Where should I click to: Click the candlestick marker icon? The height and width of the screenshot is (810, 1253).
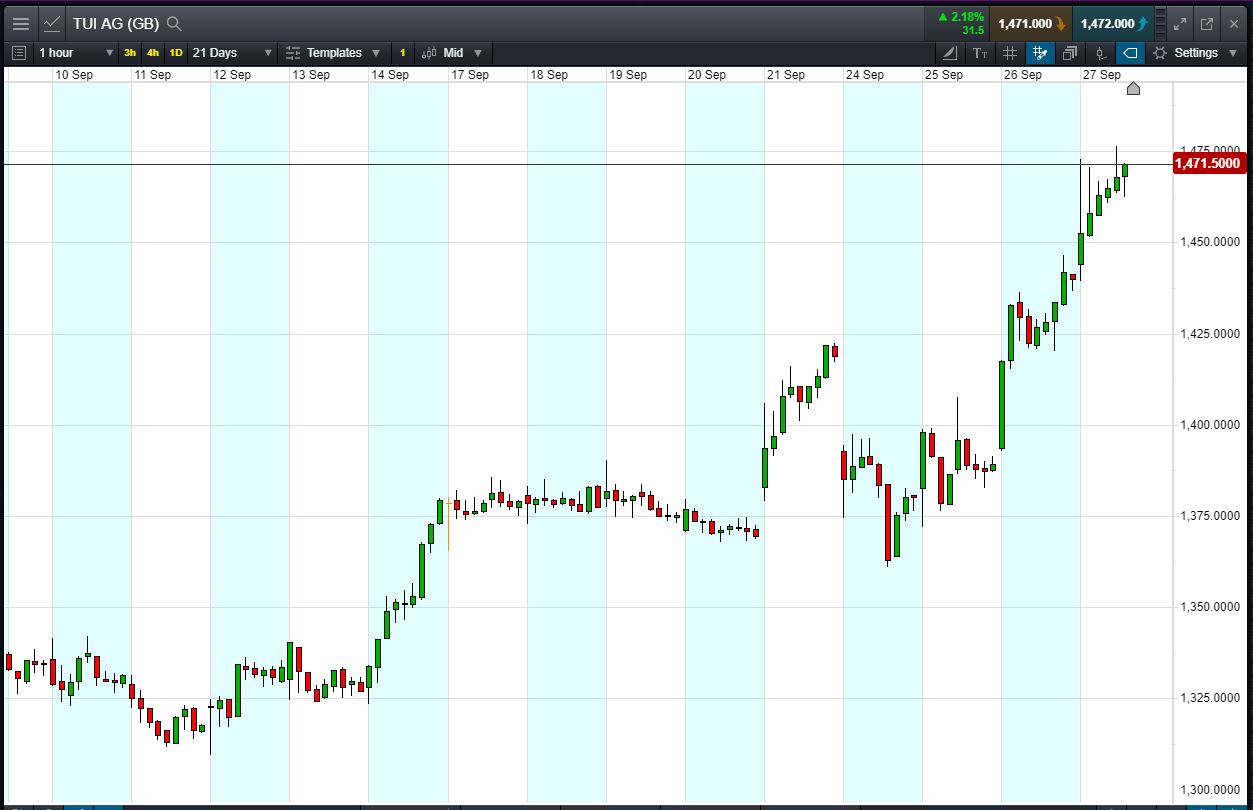[1100, 52]
